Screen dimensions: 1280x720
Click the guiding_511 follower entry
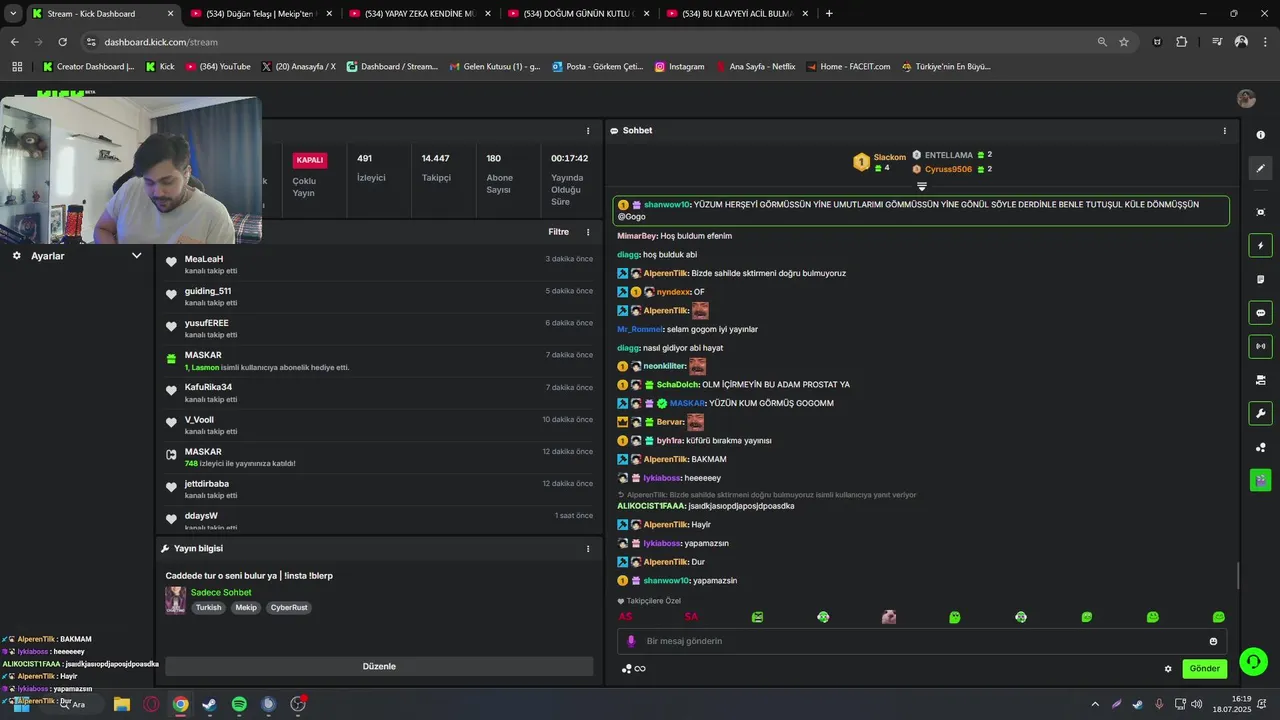[x=379, y=297]
